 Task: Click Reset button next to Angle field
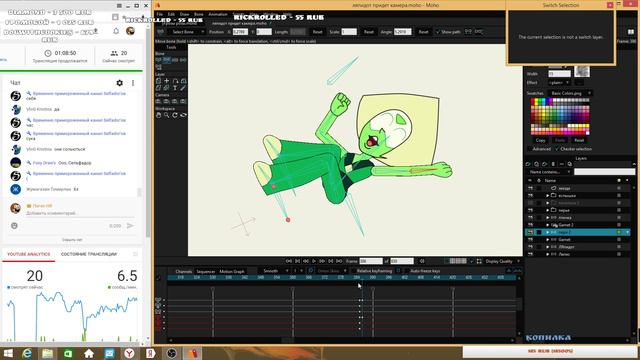click(x=423, y=31)
